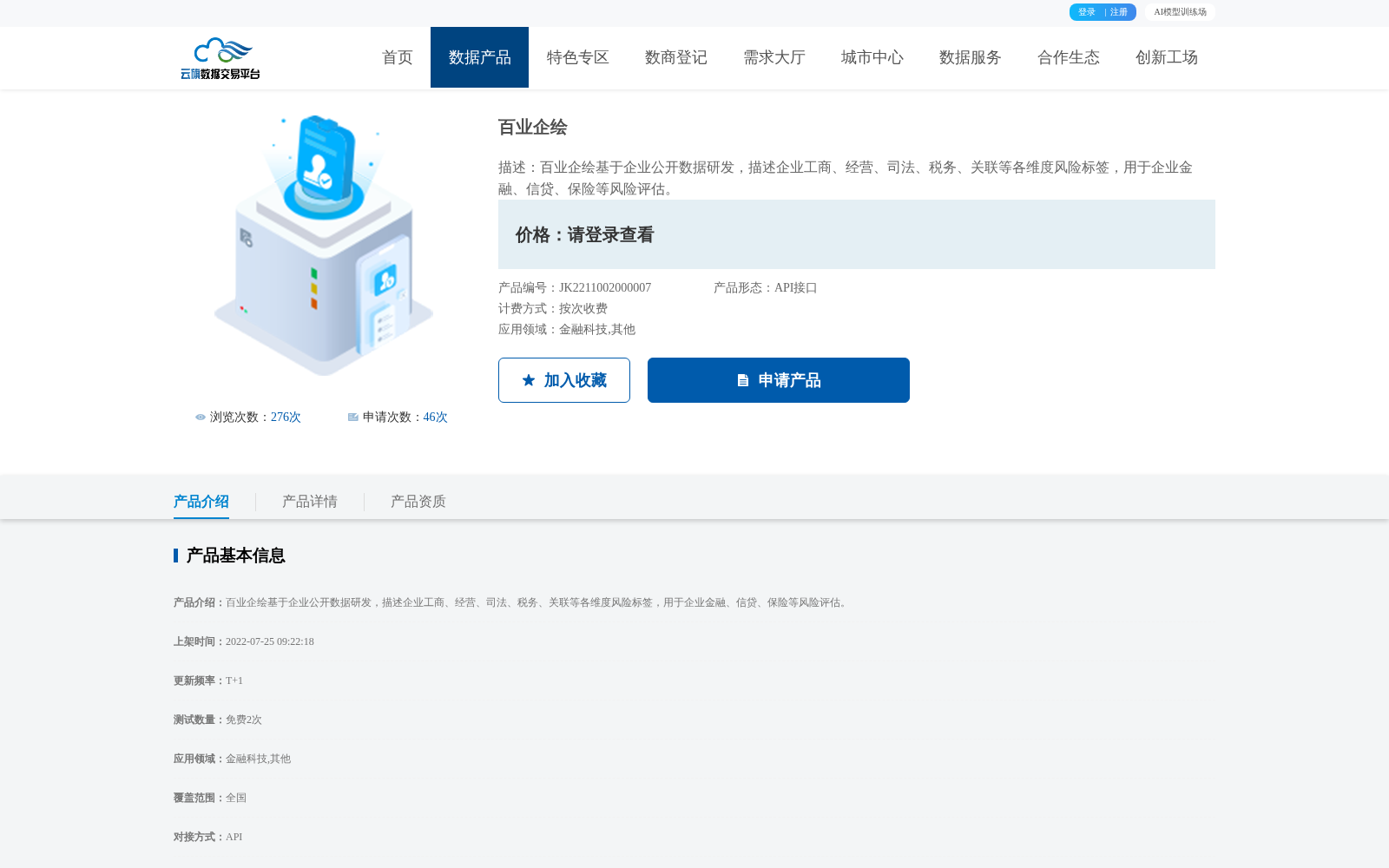Screen dimensions: 1389x868
Task: Open the 创新工场 menu item
Action: (1166, 57)
